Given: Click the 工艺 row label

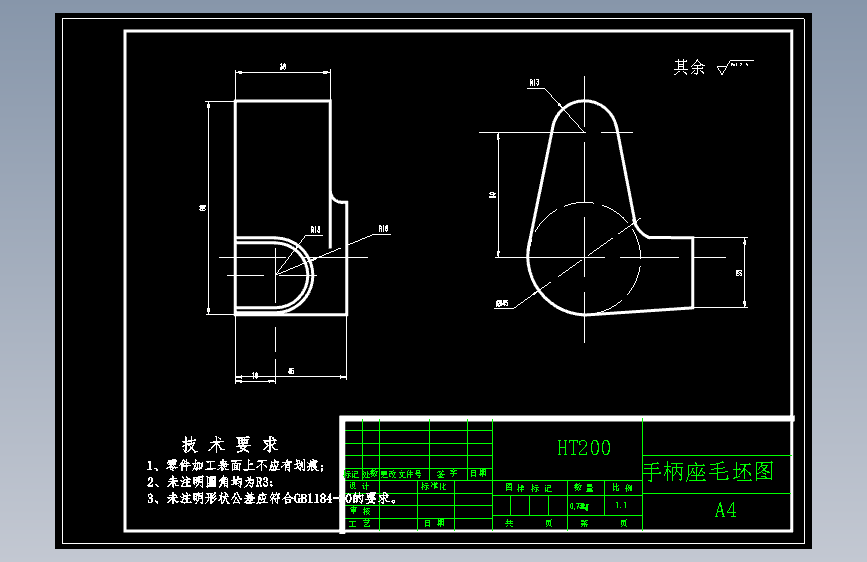Looking at the screenshot, I should click(360, 523).
